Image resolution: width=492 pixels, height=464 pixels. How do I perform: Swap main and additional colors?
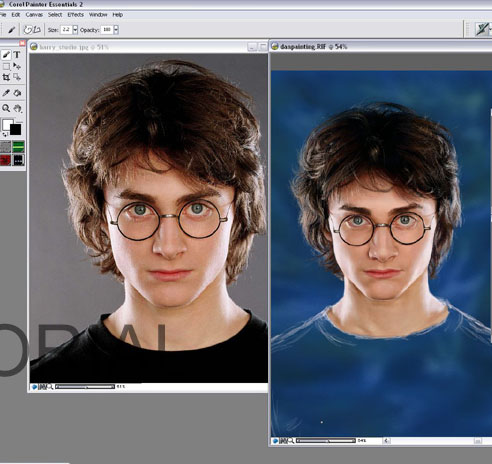pos(5,135)
